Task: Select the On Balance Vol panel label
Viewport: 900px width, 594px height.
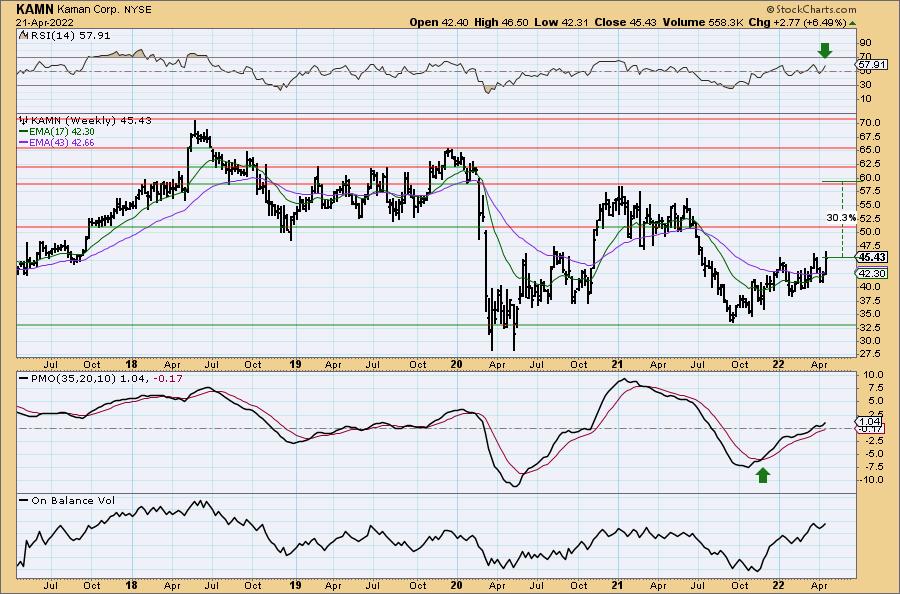Action: point(73,500)
